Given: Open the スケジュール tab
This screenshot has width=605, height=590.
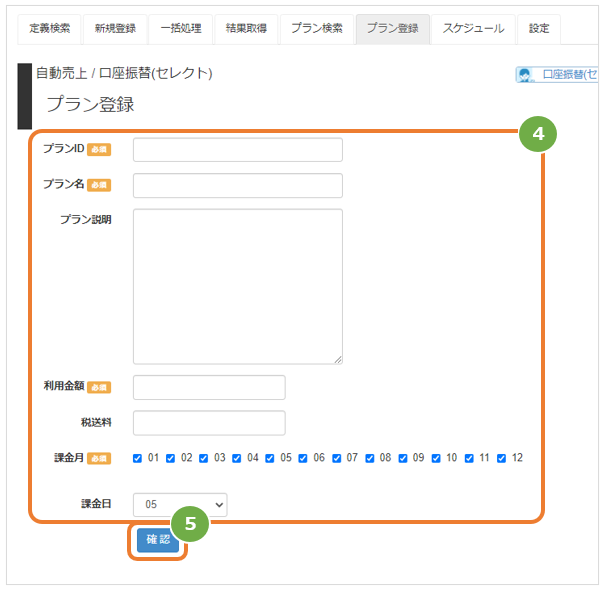Looking at the screenshot, I should (x=473, y=29).
